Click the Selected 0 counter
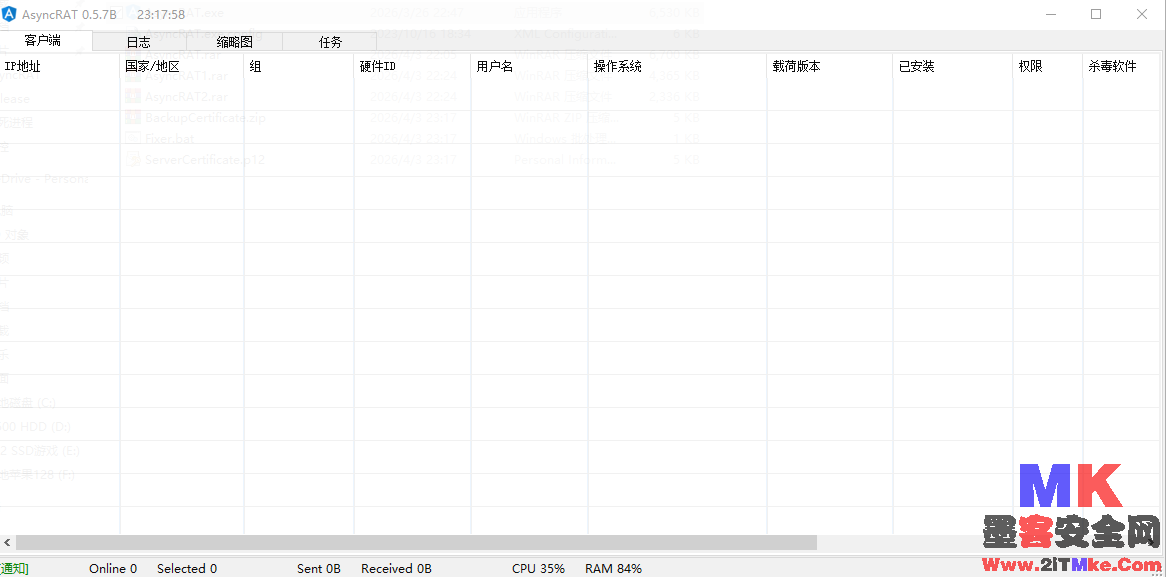Image resolution: width=1166 pixels, height=577 pixels. (186, 568)
